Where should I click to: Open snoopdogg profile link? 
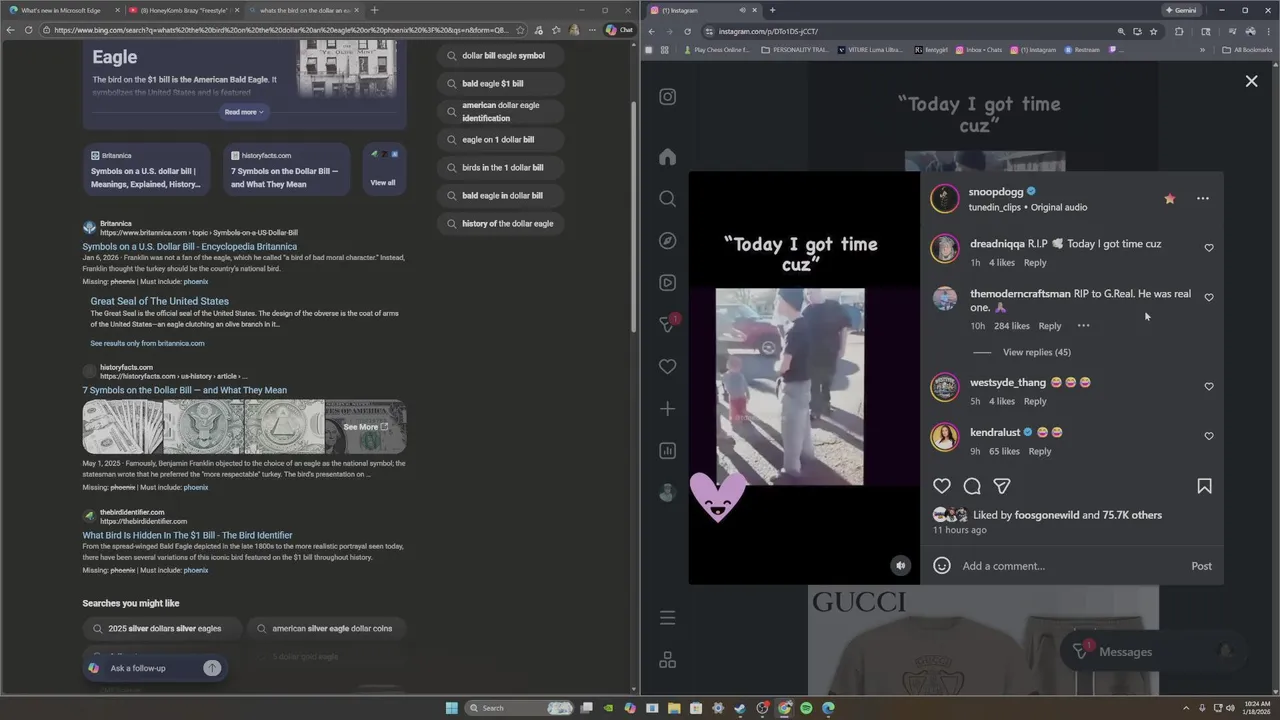coord(995,192)
